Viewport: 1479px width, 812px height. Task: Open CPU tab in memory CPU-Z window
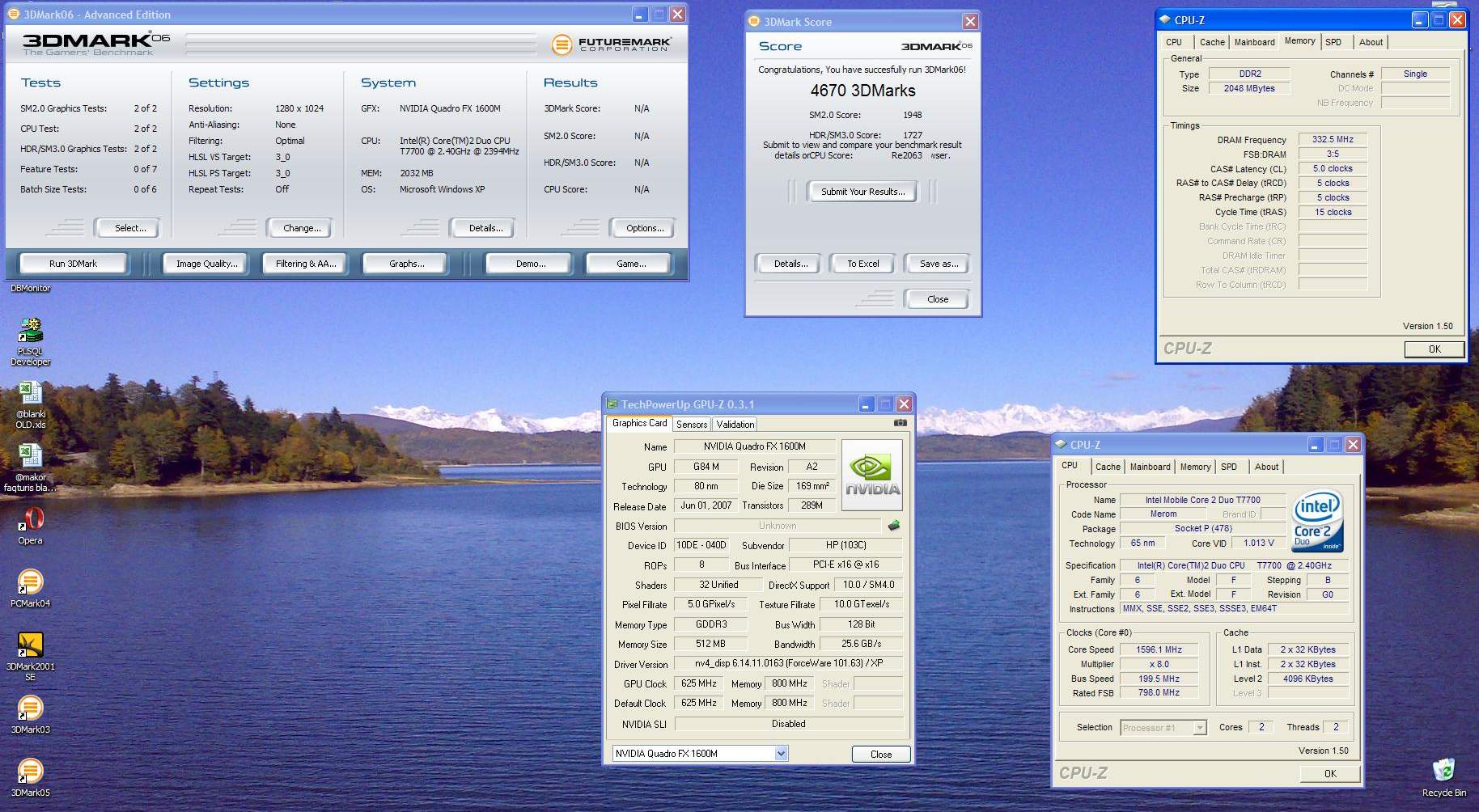(x=1174, y=42)
